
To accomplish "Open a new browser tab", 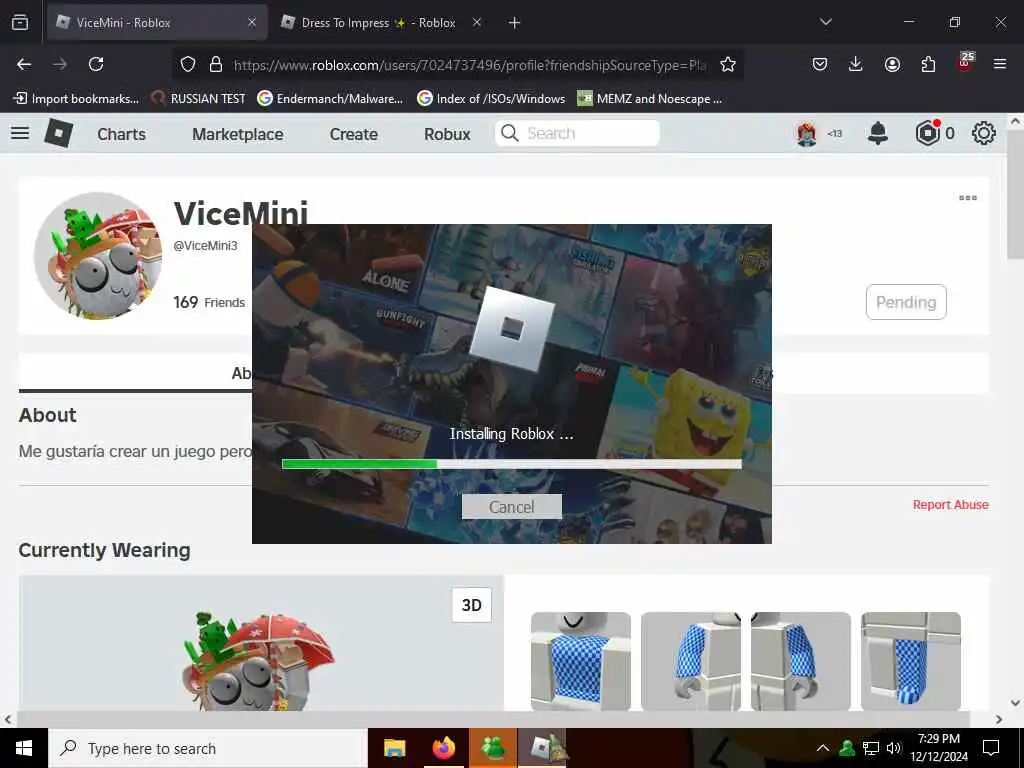I will tap(514, 23).
